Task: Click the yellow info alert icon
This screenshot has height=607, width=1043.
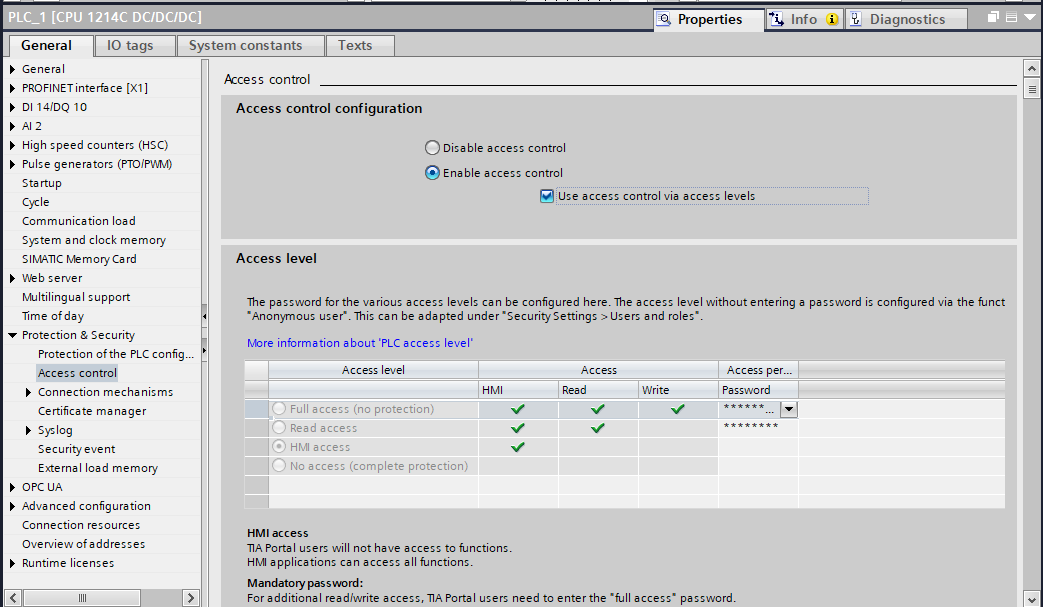Action: click(x=832, y=19)
